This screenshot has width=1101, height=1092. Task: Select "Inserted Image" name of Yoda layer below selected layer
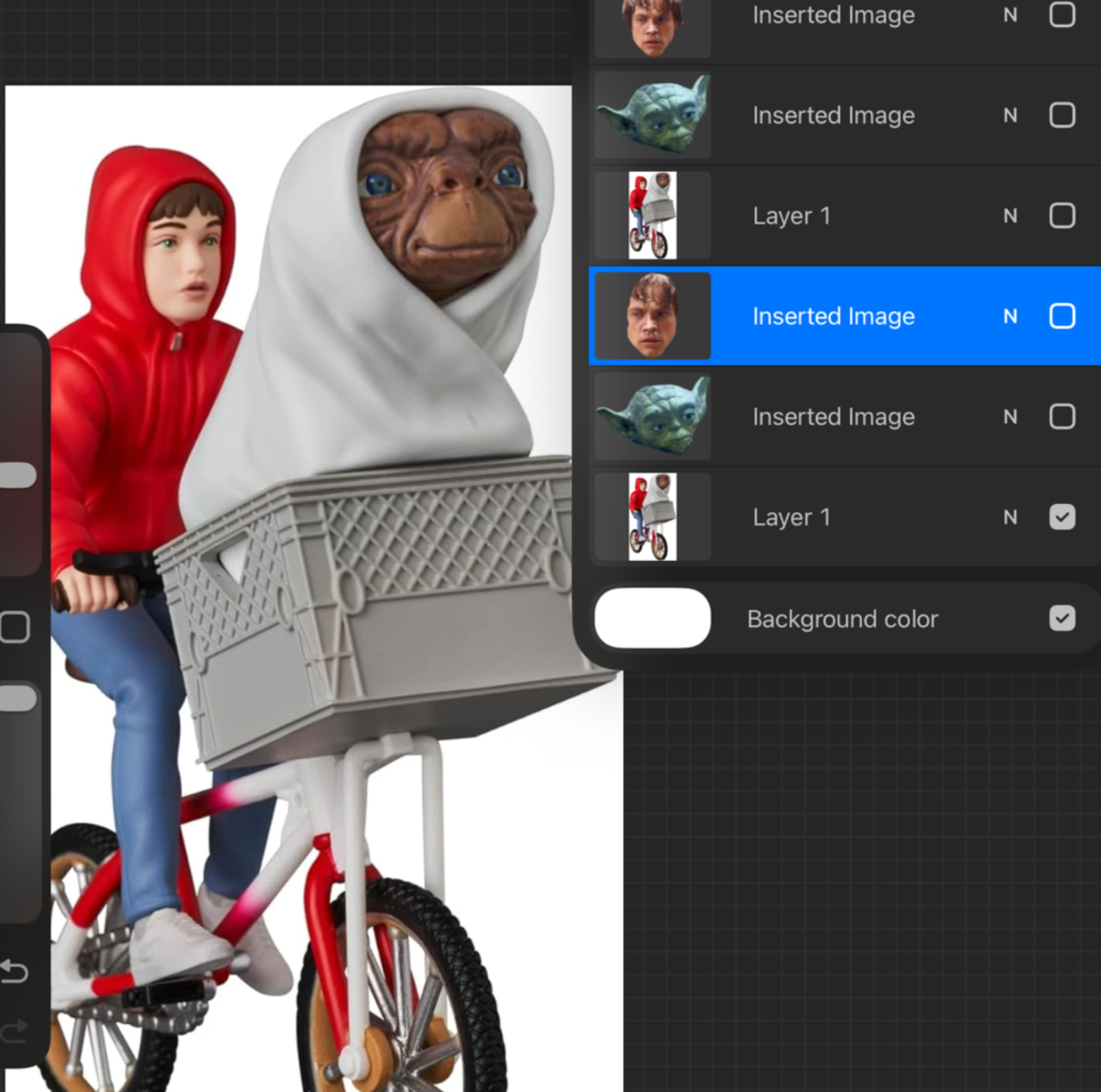834,417
